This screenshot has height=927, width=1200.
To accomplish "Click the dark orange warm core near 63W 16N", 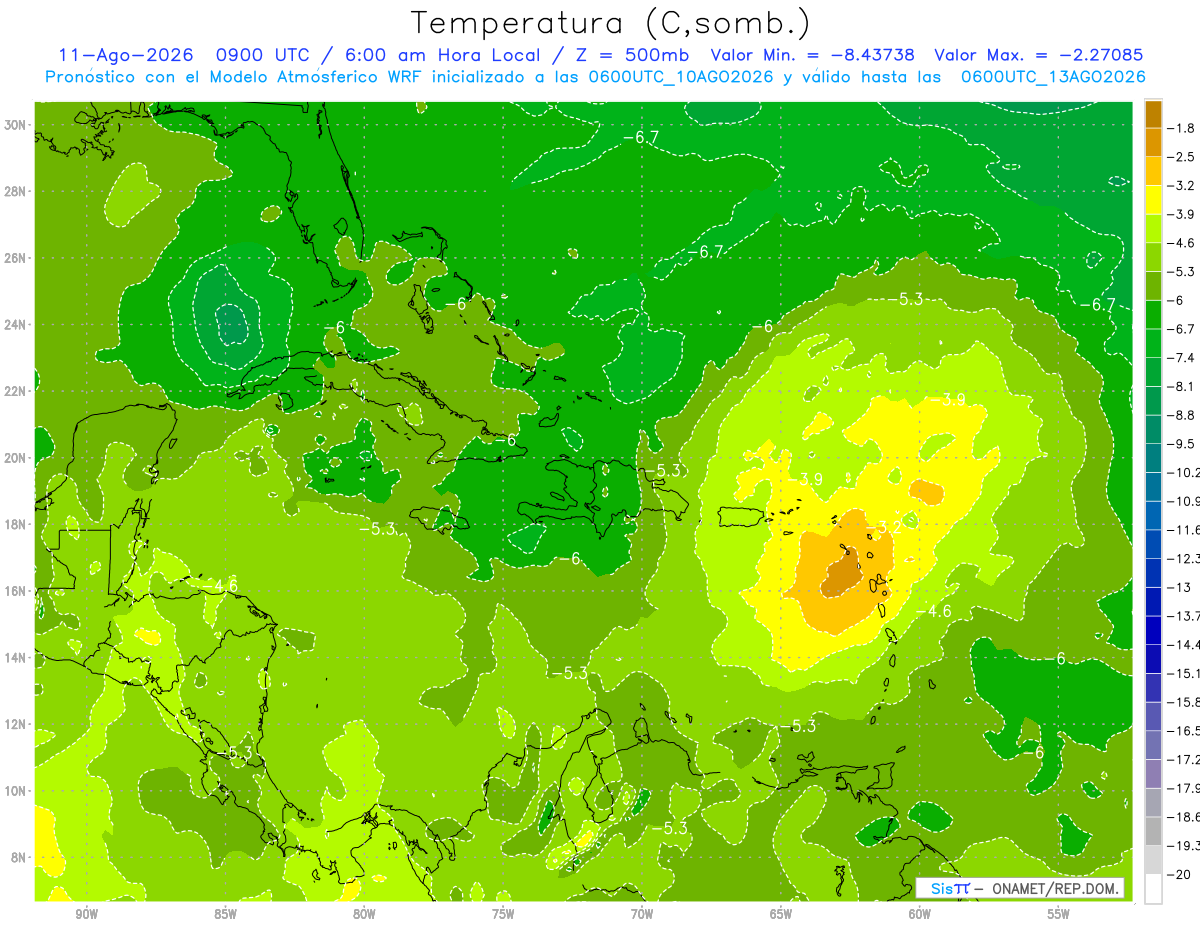I will [843, 574].
